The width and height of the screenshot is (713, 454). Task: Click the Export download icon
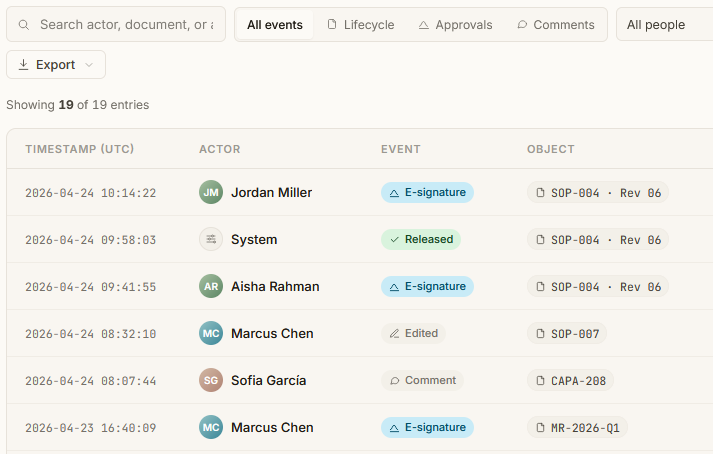pos(23,65)
